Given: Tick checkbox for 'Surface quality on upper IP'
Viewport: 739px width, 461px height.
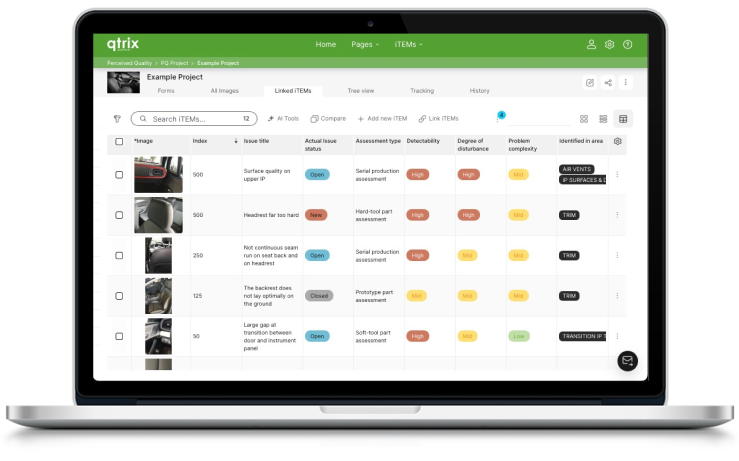Looking at the screenshot, I should coord(119,174).
